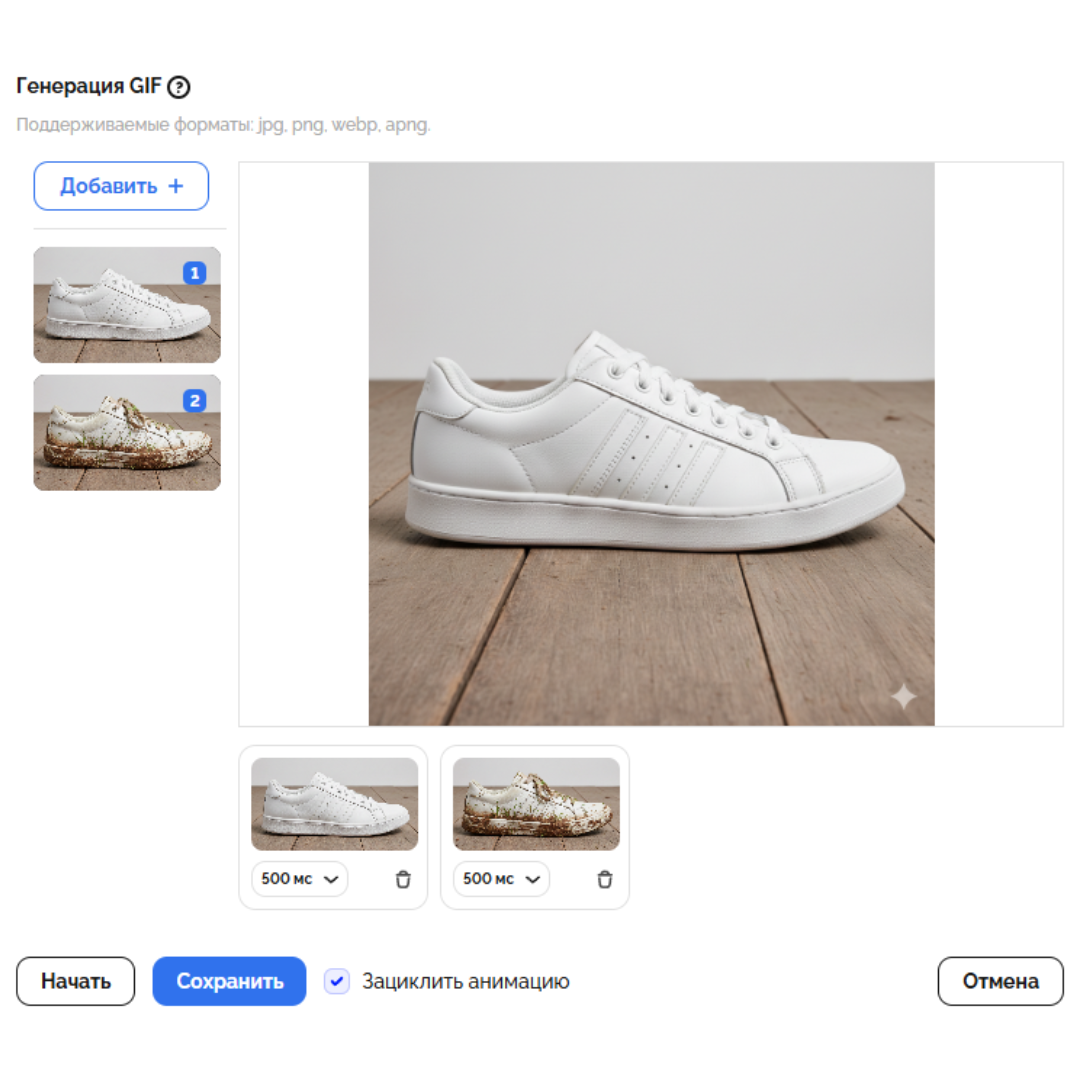Click the Зациклить анимацию label text
1080x1080 pixels.
(466, 981)
